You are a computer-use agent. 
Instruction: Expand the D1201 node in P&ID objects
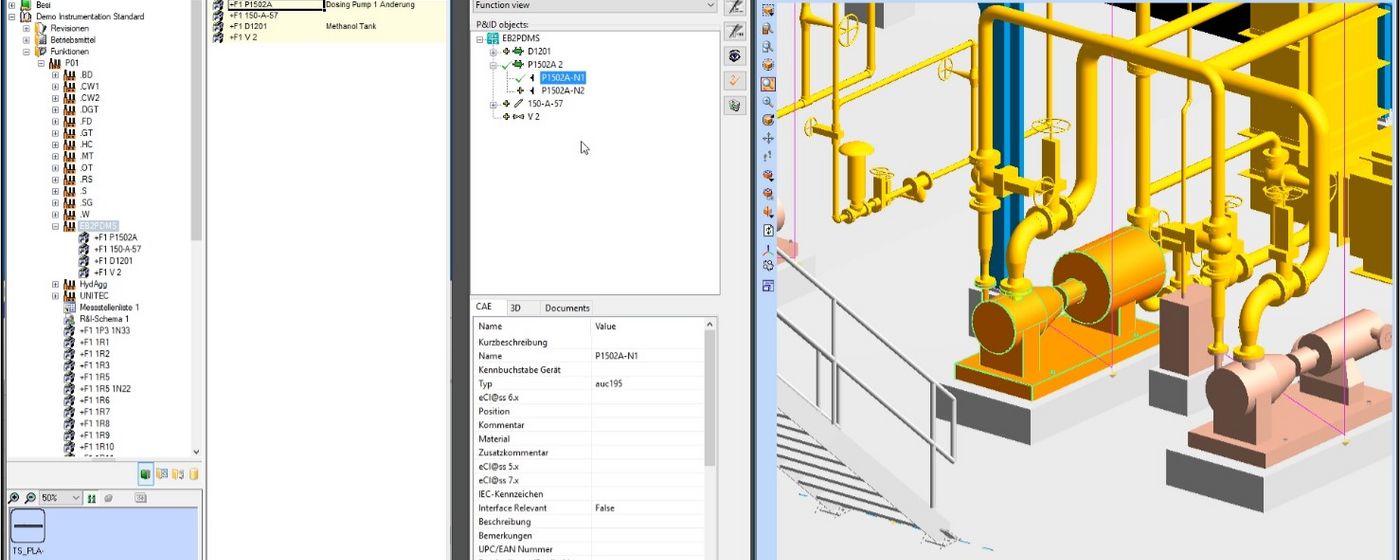click(493, 52)
